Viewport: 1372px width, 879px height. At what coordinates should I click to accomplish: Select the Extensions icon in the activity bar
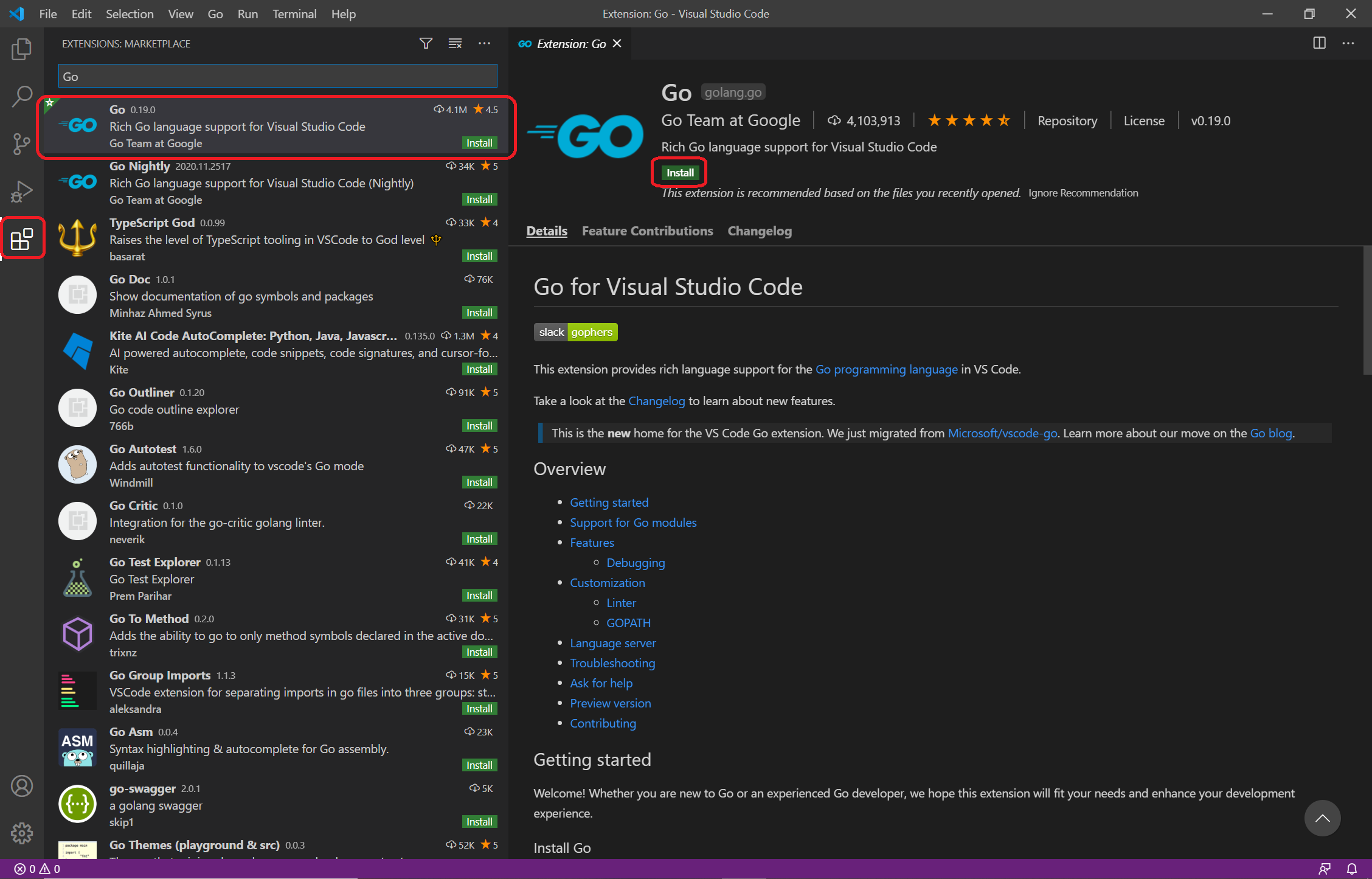(22, 238)
